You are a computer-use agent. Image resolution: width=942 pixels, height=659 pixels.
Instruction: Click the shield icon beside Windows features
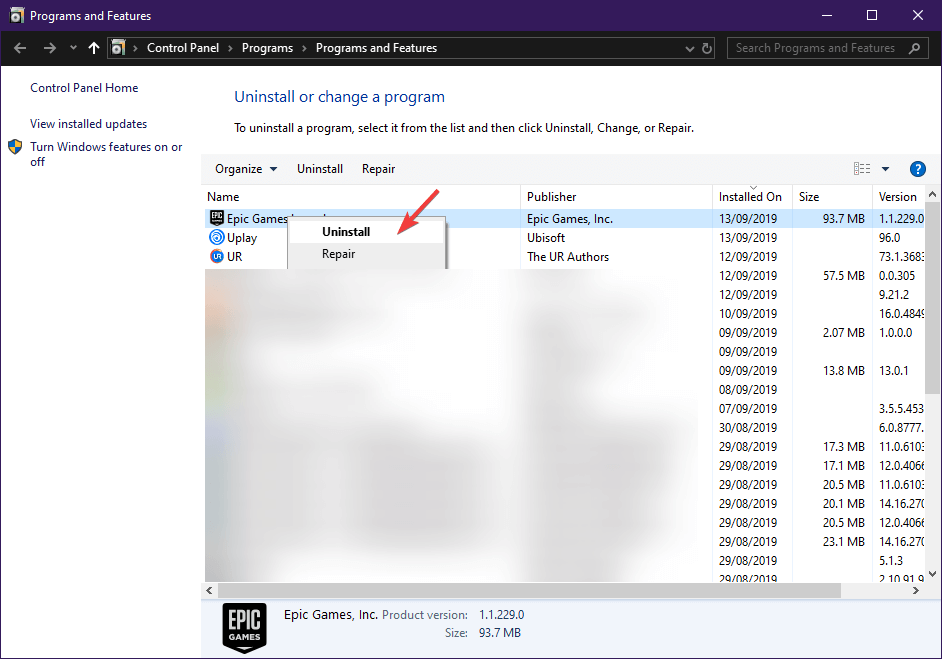click(x=15, y=147)
